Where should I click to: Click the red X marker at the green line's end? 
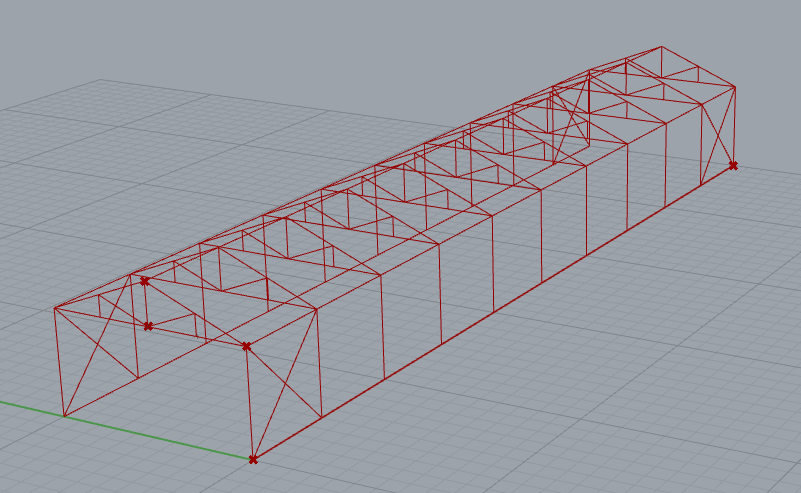point(253,459)
